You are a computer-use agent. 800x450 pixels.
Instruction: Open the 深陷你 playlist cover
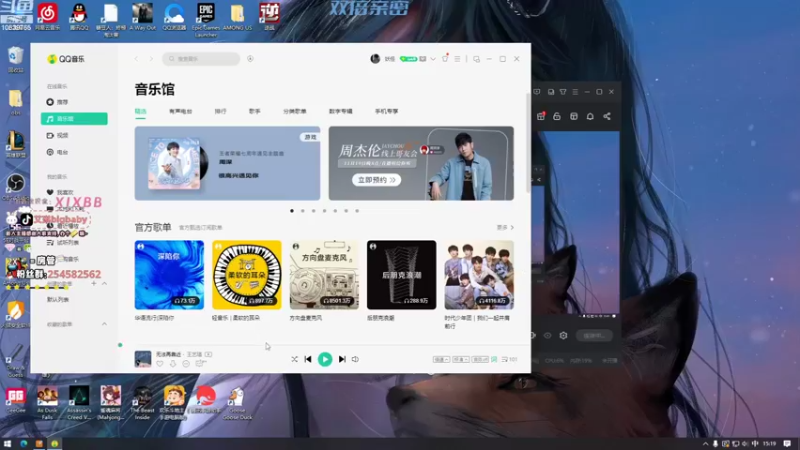pyautogui.click(x=169, y=275)
